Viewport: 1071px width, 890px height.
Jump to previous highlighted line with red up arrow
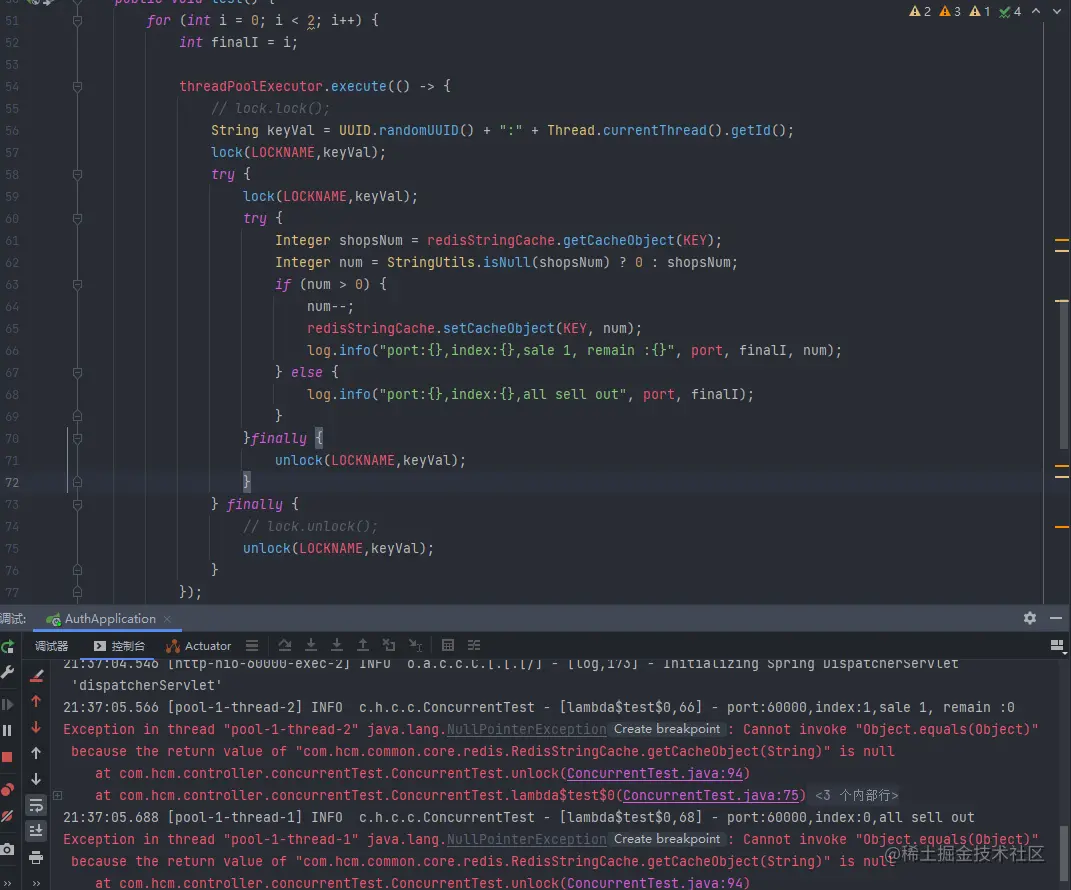(x=36, y=701)
